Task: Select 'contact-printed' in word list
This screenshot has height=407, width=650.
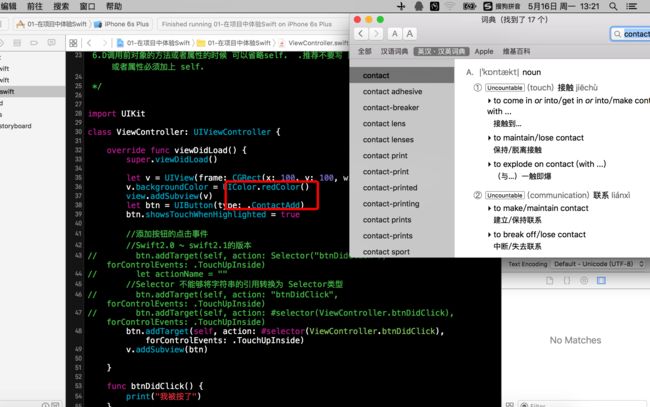Action: pos(402,188)
